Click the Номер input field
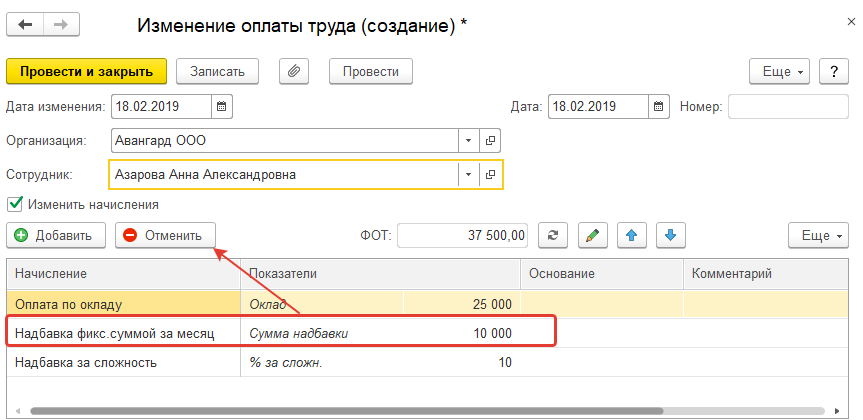Viewport: 863px width, 420px height. pyautogui.click(x=789, y=106)
